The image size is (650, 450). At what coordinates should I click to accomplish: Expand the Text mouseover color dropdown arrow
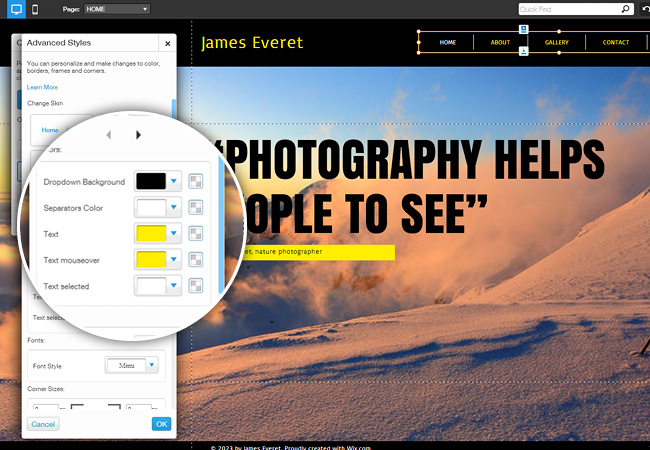(x=174, y=259)
